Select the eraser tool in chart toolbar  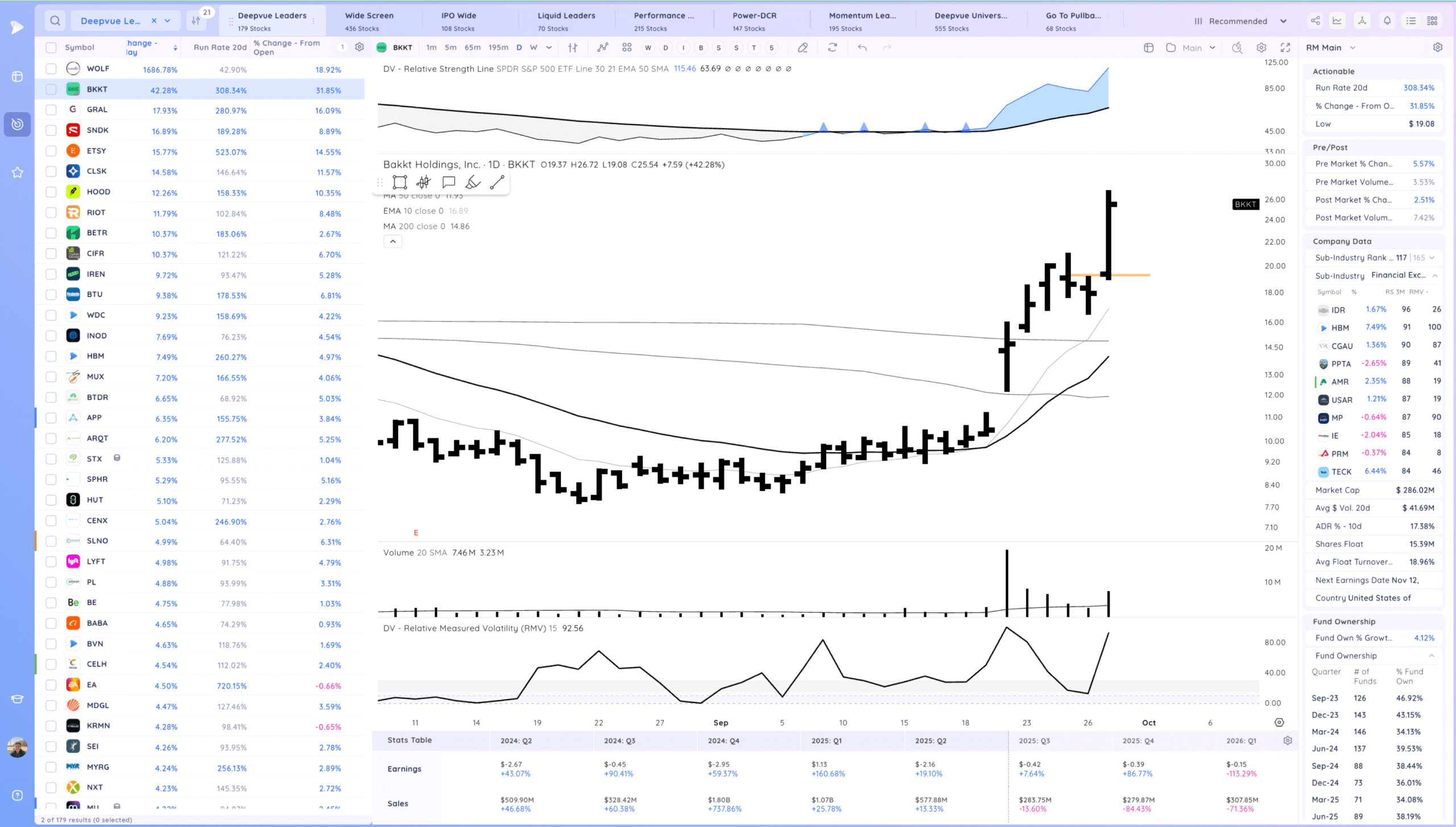tap(803, 48)
